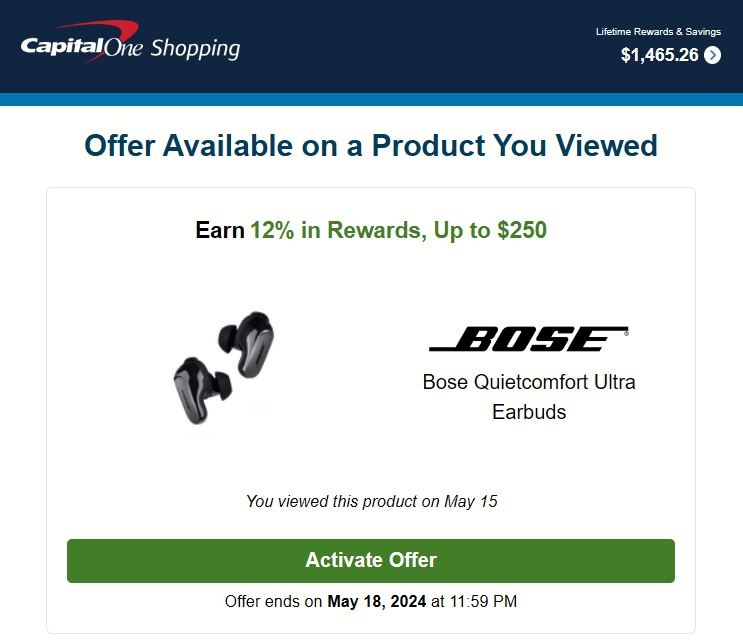This screenshot has height=644, width=743.
Task: Click the You viewed this product note
Action: (372, 501)
